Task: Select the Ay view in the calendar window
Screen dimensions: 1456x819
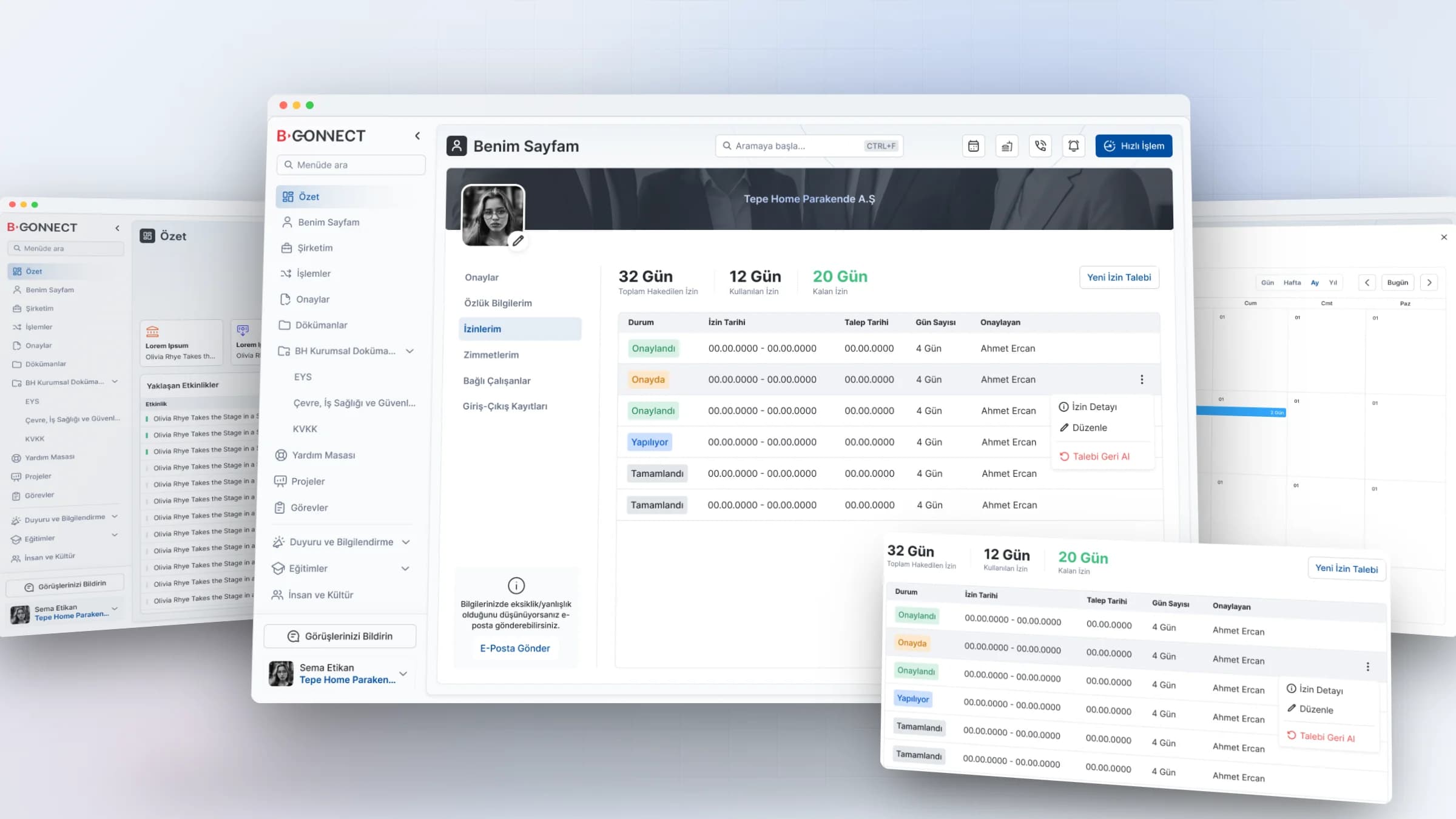Action: tap(1315, 283)
